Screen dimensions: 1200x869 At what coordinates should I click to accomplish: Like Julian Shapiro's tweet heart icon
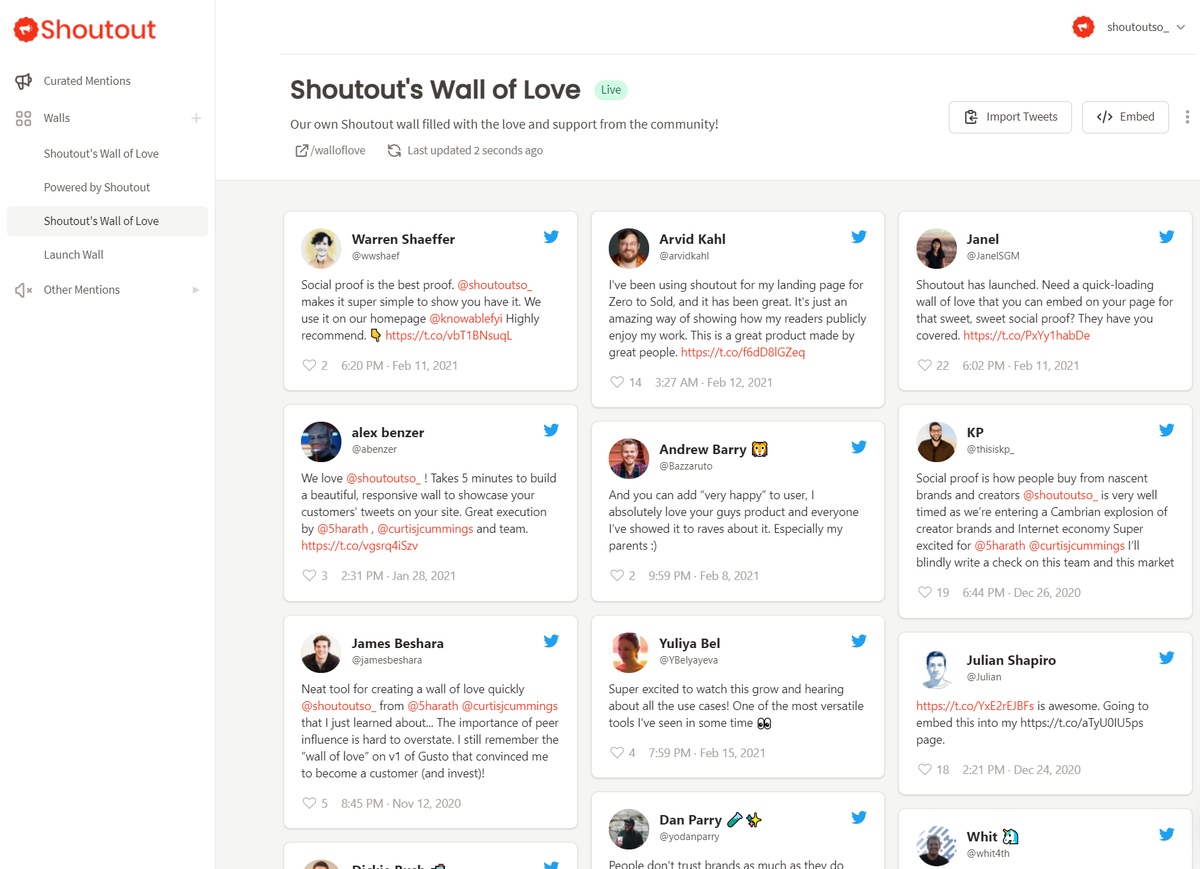click(924, 770)
